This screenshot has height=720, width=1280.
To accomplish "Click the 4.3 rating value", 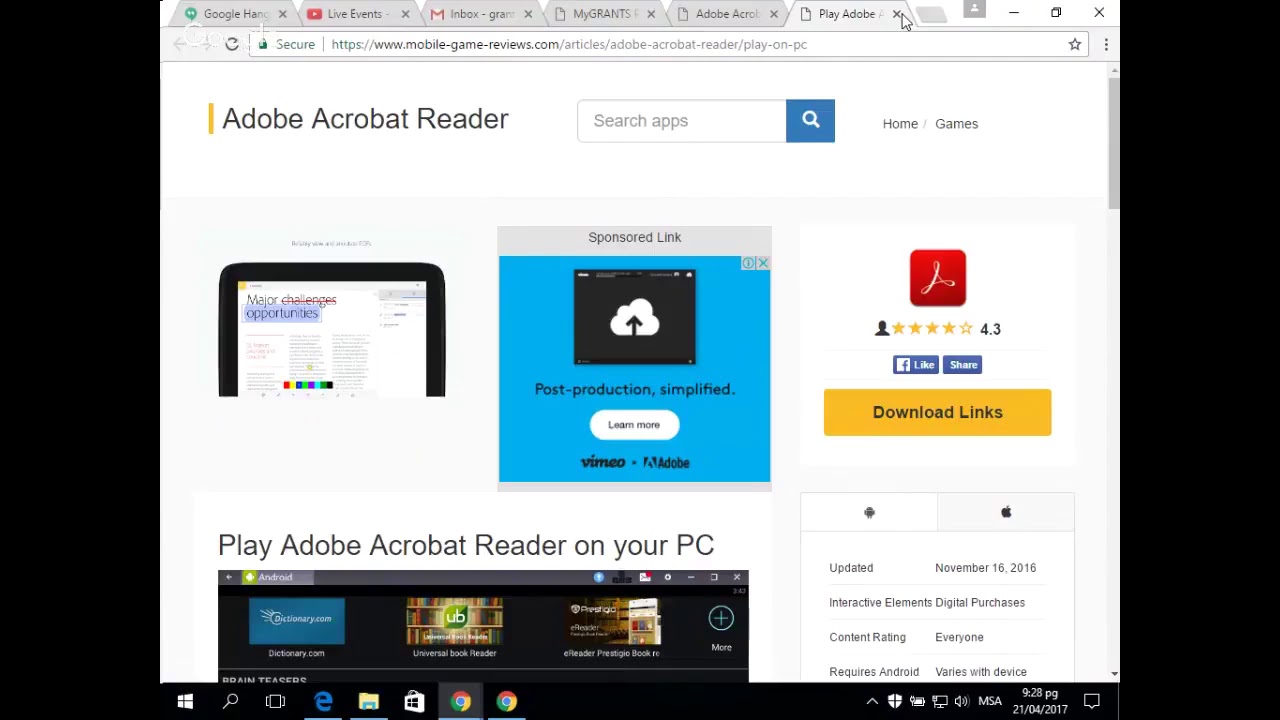I will [990, 329].
